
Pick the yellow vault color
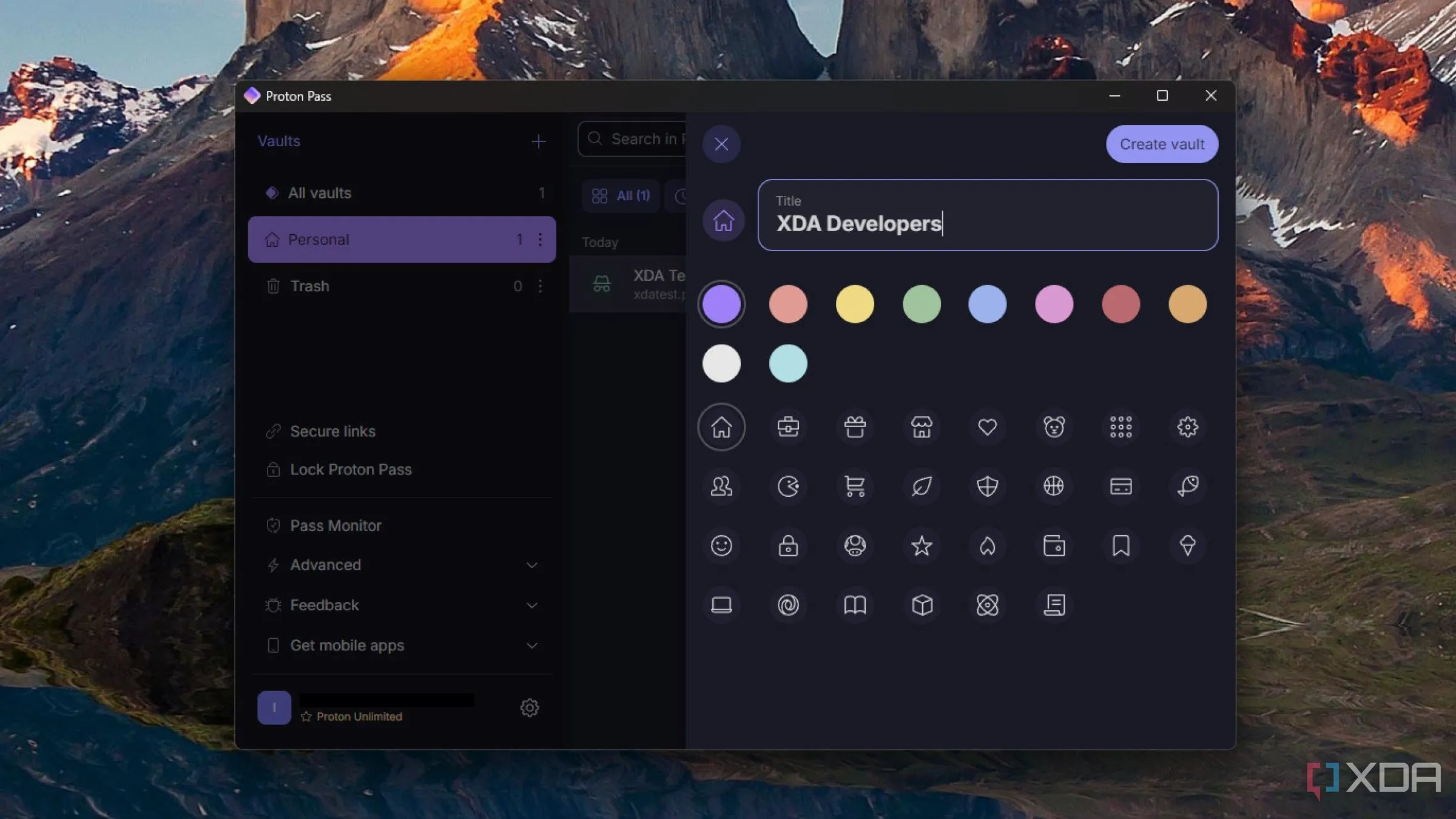[855, 304]
